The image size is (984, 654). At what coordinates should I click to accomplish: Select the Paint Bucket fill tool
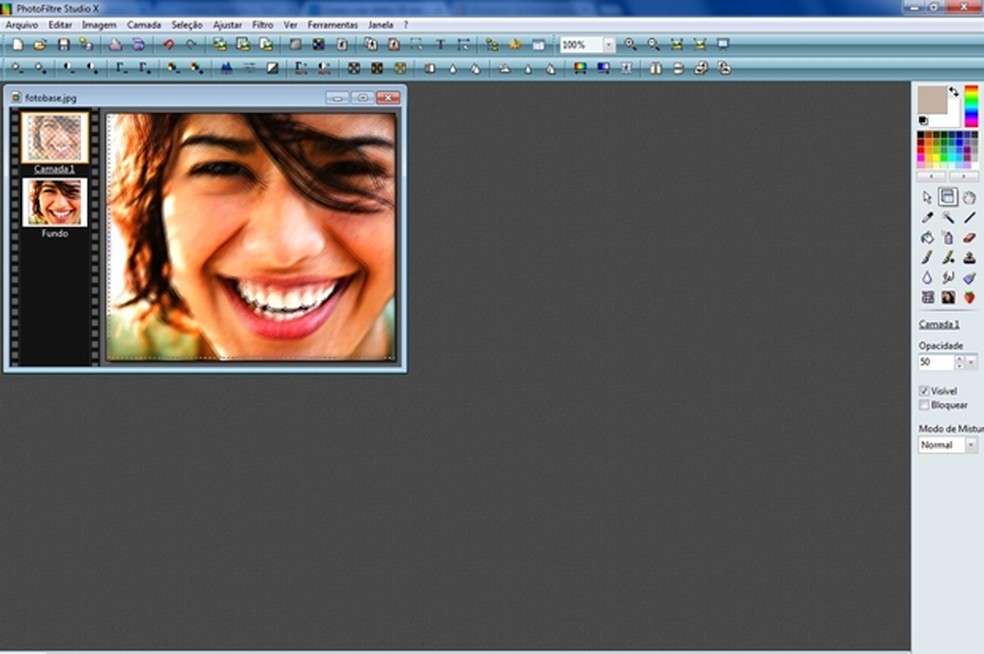(x=927, y=237)
